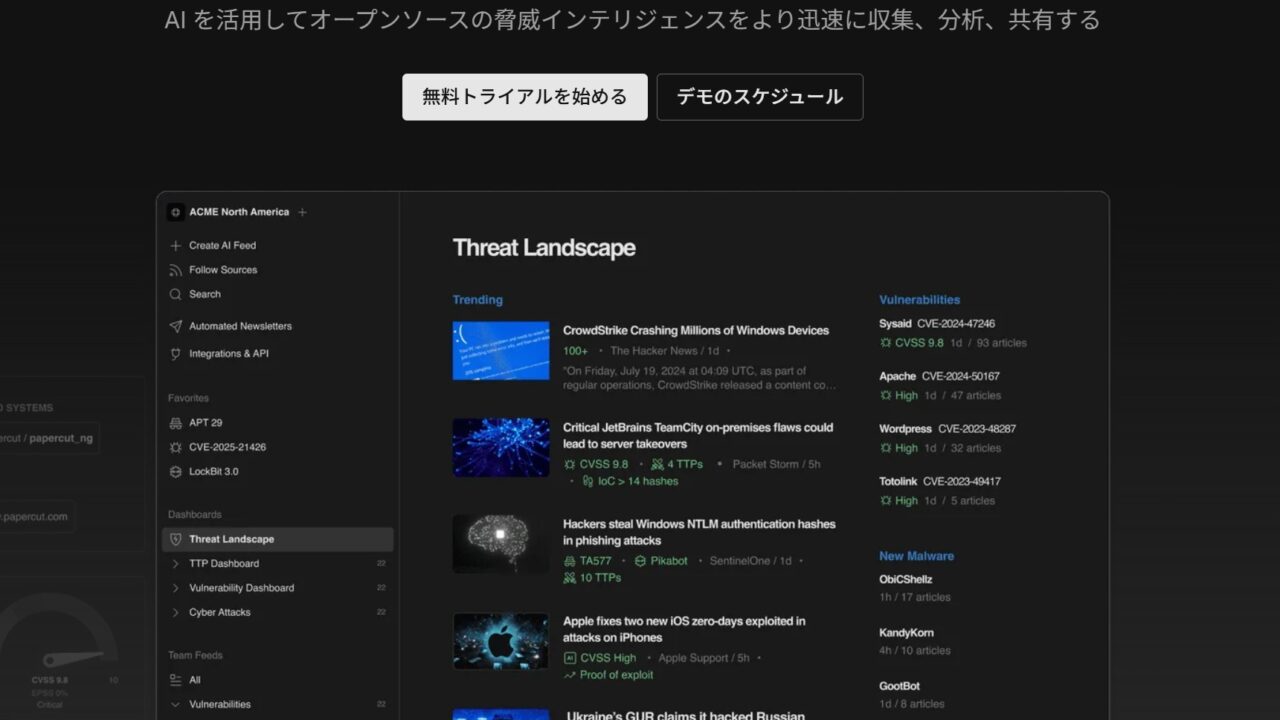The height and width of the screenshot is (720, 1280).
Task: Click the APT 29 favorite icon
Action: coord(176,423)
